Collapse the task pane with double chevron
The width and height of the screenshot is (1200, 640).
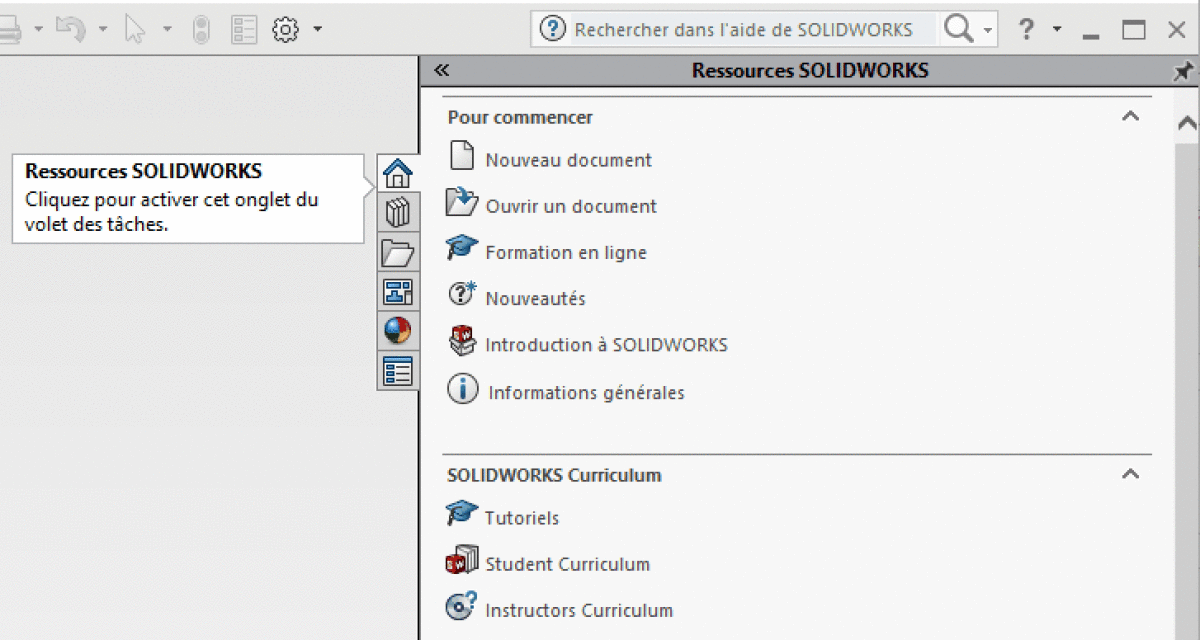443,70
